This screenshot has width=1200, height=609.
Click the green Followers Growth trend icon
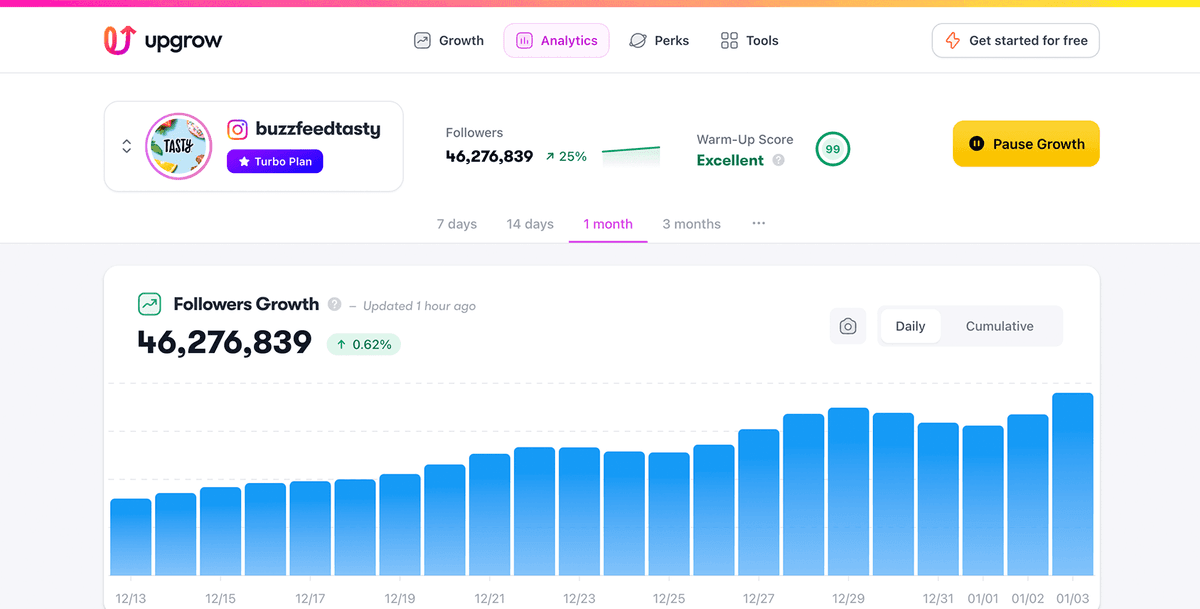pyautogui.click(x=147, y=303)
